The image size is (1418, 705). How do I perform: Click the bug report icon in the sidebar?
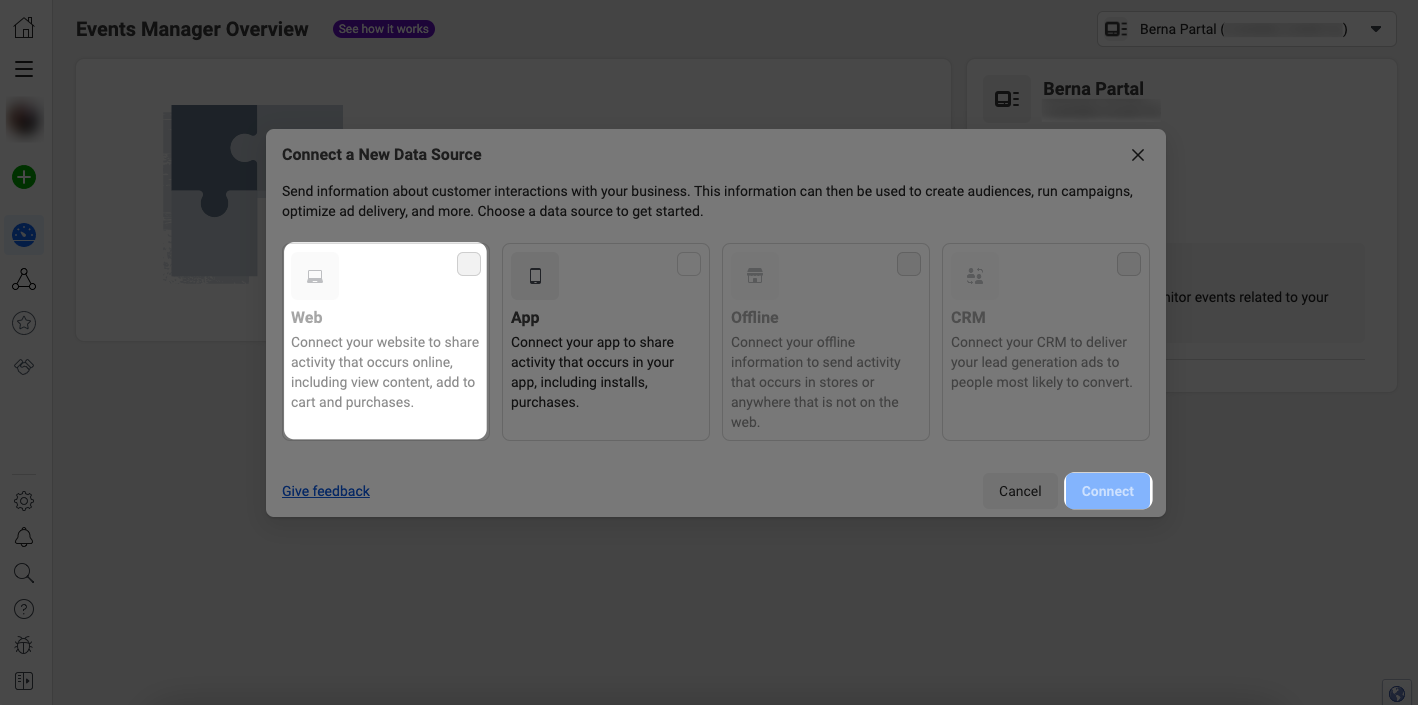coord(24,644)
